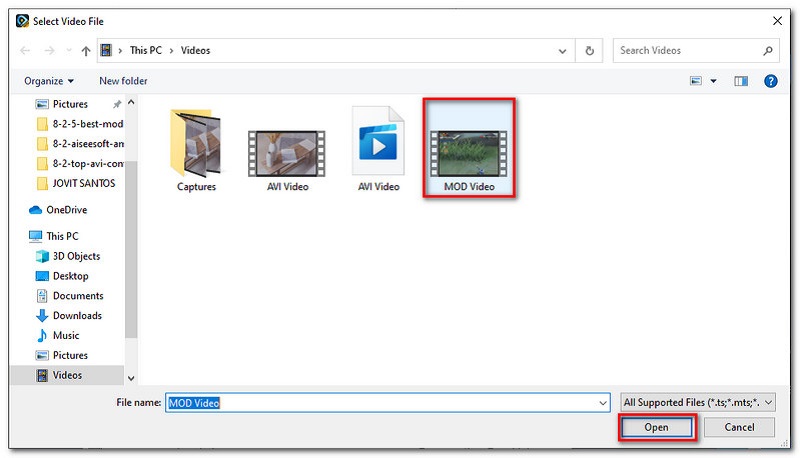
Task: Open the view options dropdown arrow
Action: tap(713, 81)
